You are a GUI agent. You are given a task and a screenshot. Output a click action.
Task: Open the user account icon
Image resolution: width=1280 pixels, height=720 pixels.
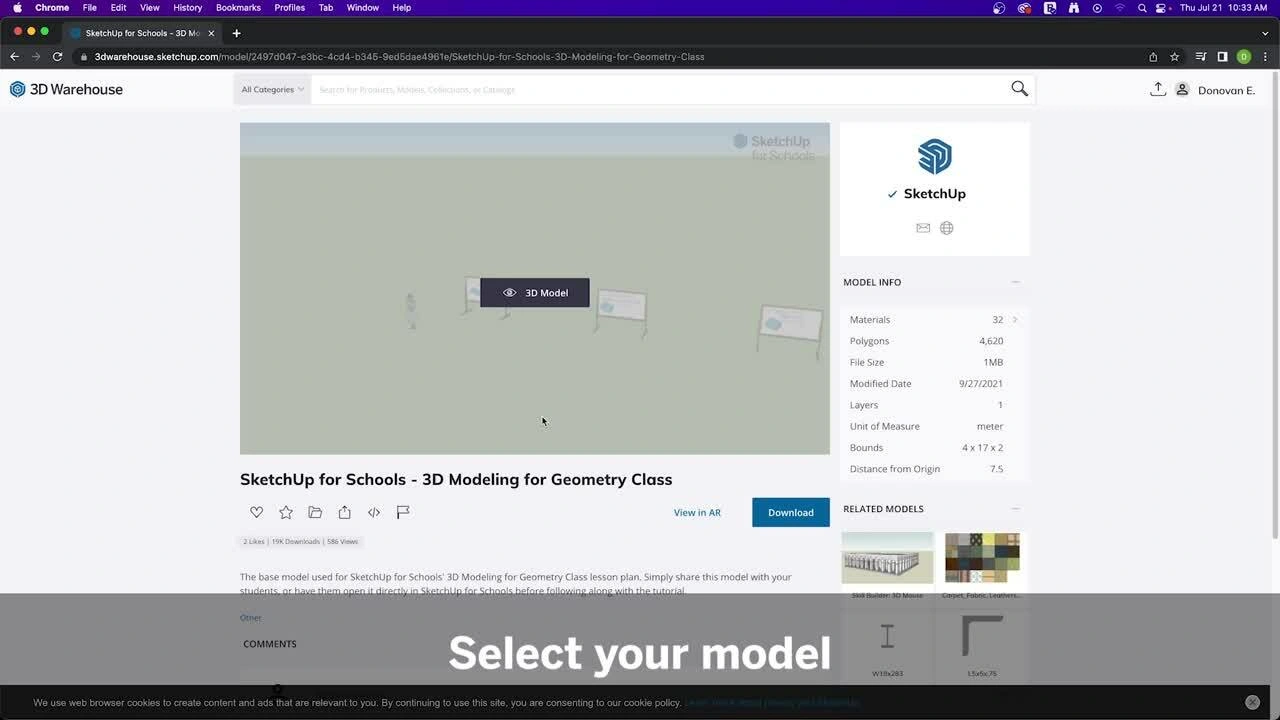1182,89
